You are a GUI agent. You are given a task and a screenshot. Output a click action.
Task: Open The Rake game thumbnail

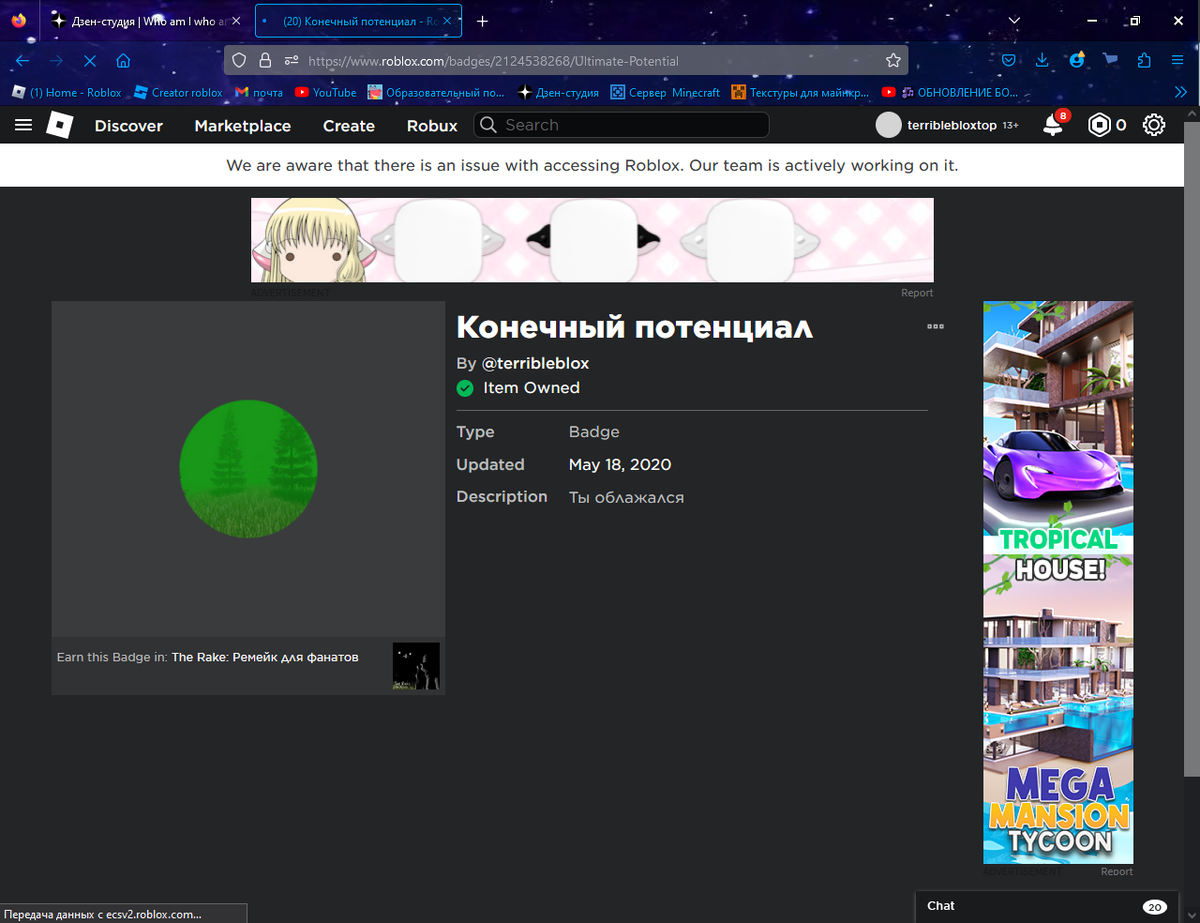(416, 666)
